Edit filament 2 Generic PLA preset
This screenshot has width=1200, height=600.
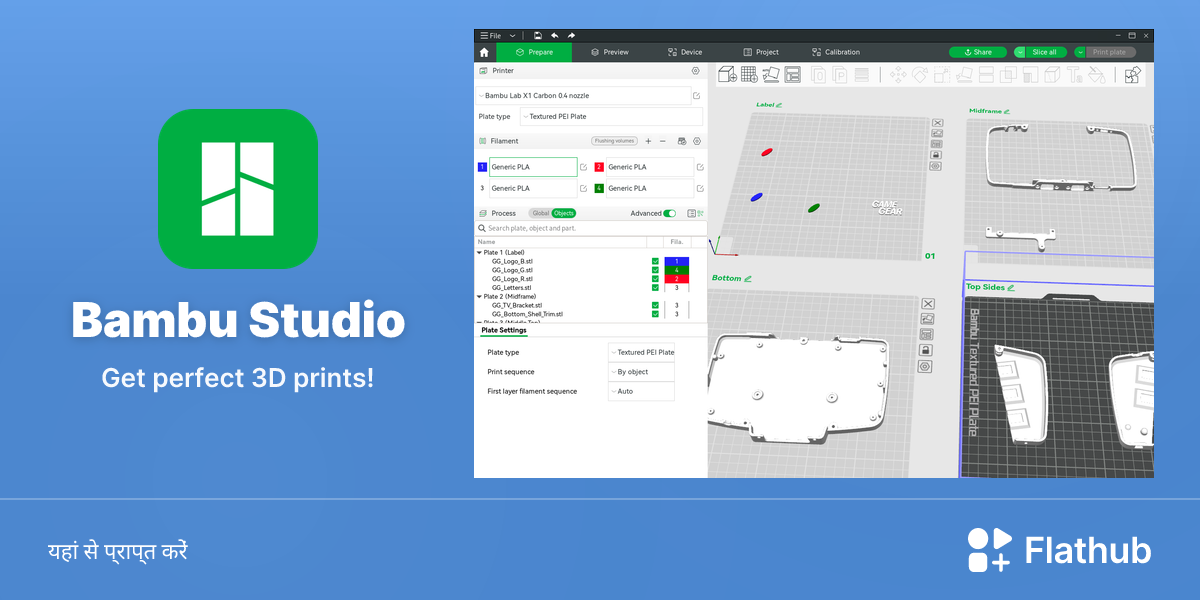700,167
